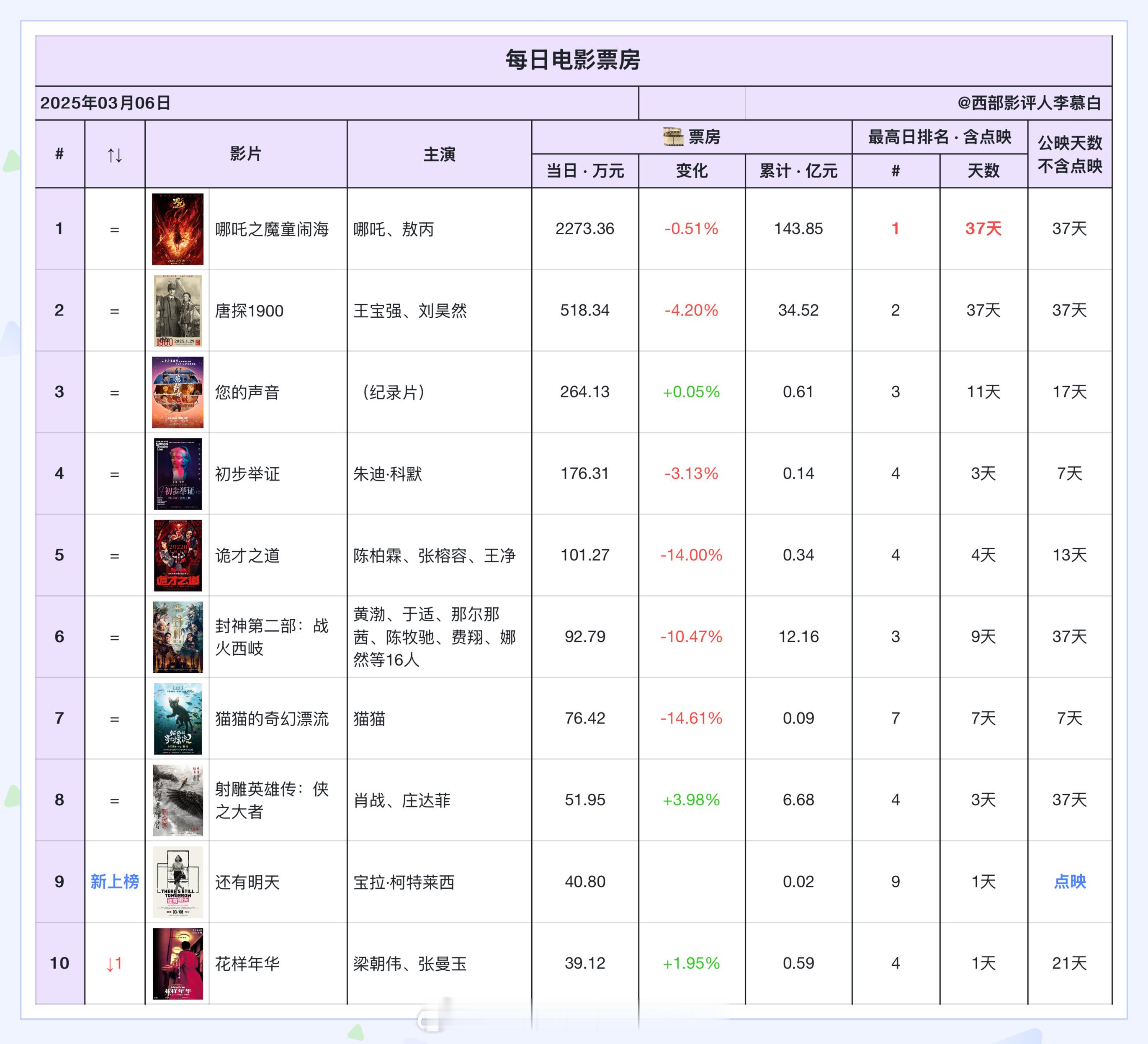Click daily box office value 518.34
Image resolution: width=1148 pixels, height=1044 pixels.
(585, 310)
